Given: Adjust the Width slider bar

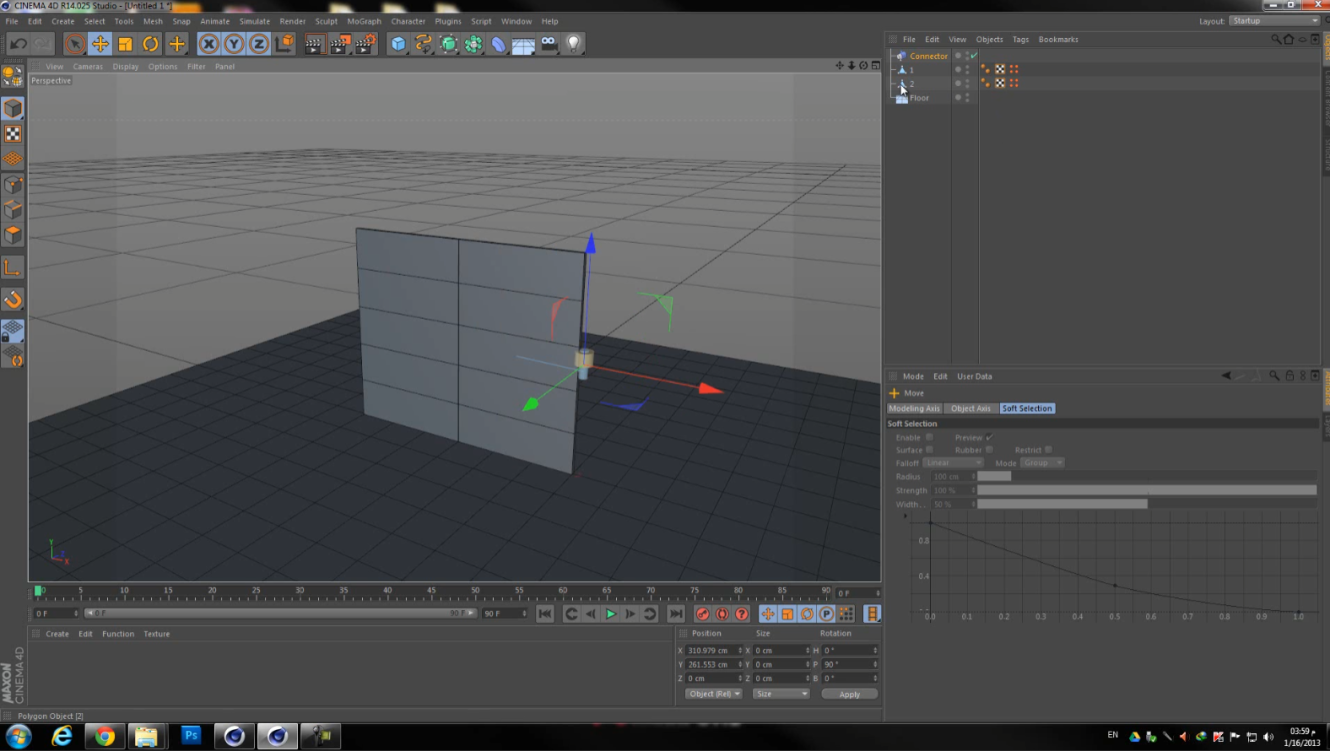Looking at the screenshot, I should [1147, 505].
